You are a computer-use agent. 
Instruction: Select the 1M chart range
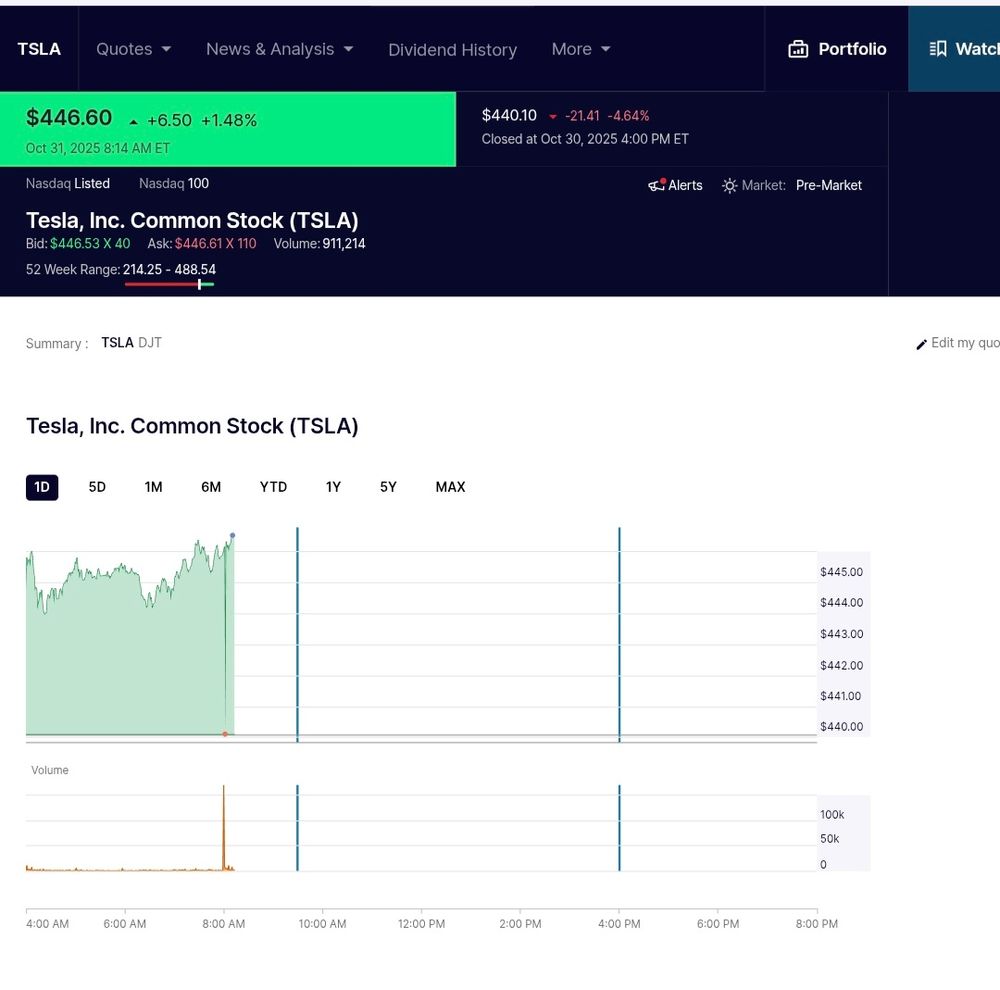(x=153, y=487)
